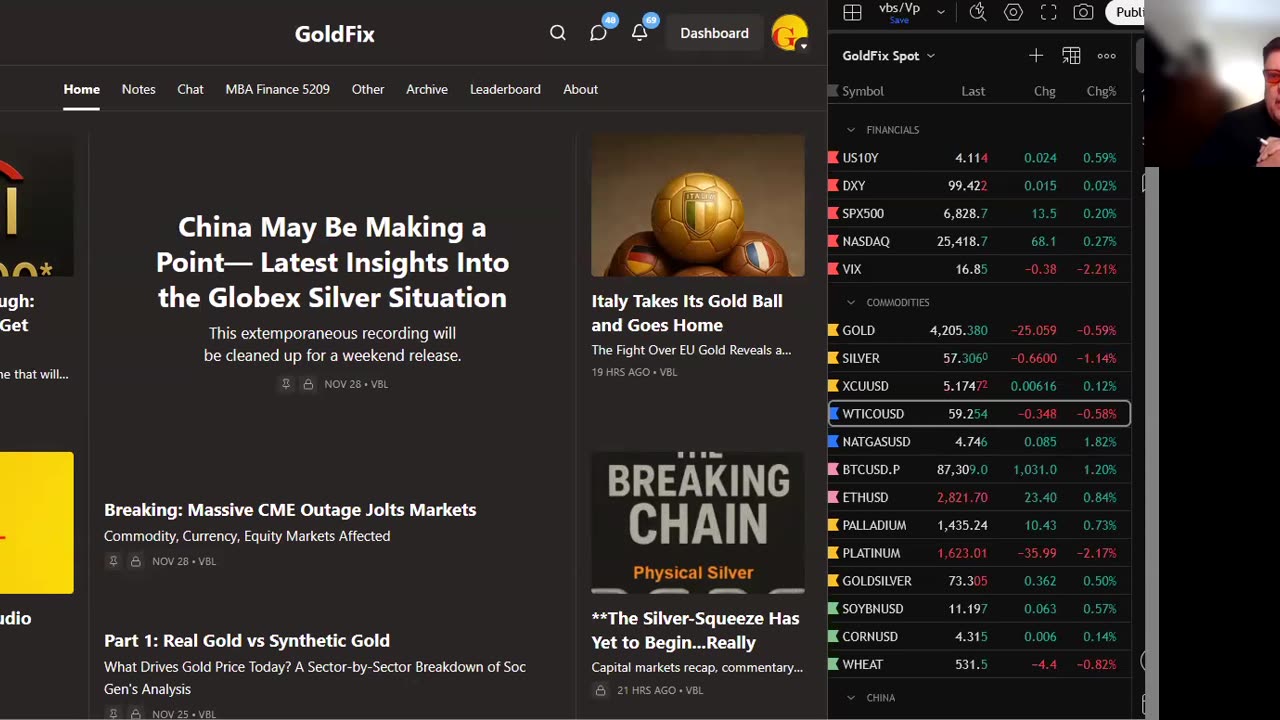Open the Other tab
This screenshot has height=720, width=1280.
[x=368, y=89]
